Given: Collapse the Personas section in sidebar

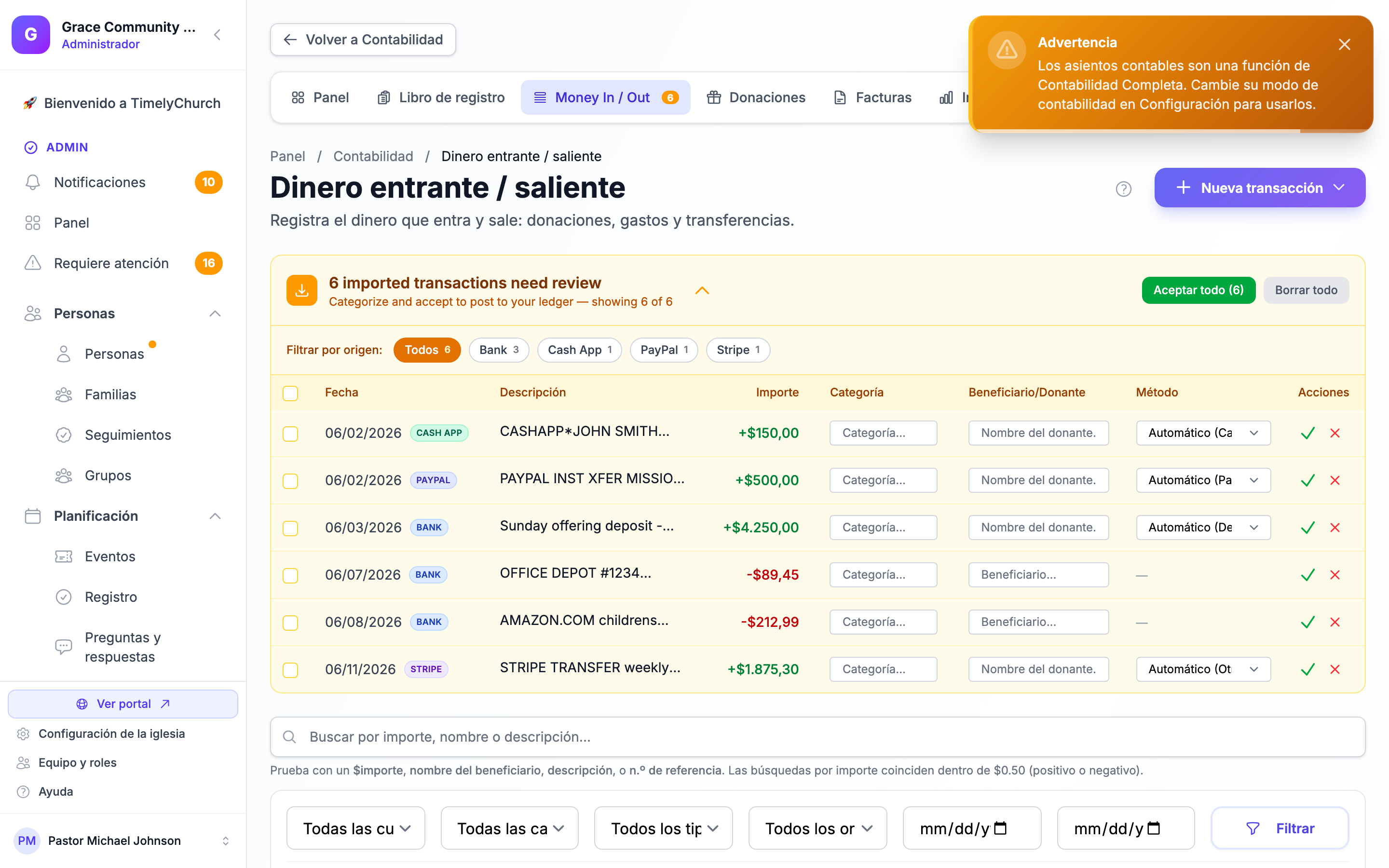Looking at the screenshot, I should 215,313.
